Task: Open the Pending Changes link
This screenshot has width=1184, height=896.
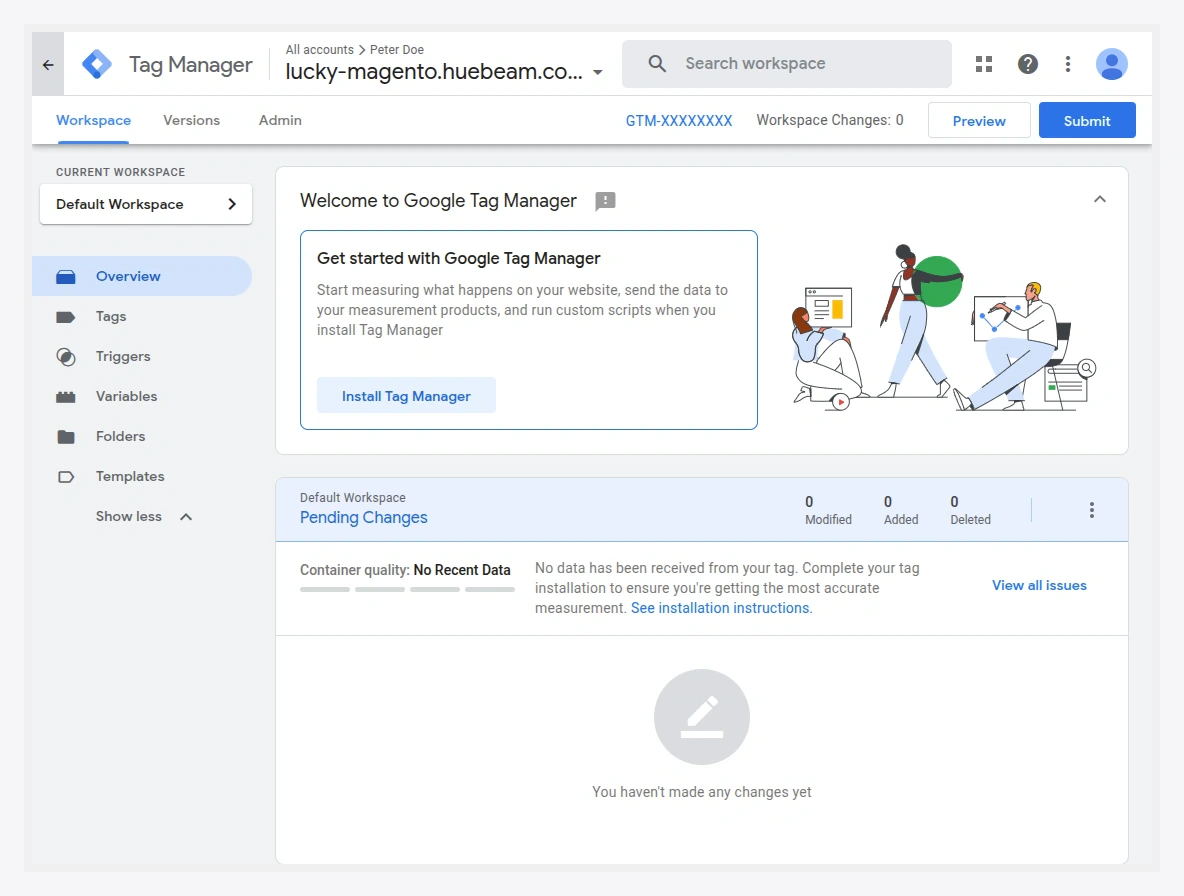Action: [x=364, y=518]
